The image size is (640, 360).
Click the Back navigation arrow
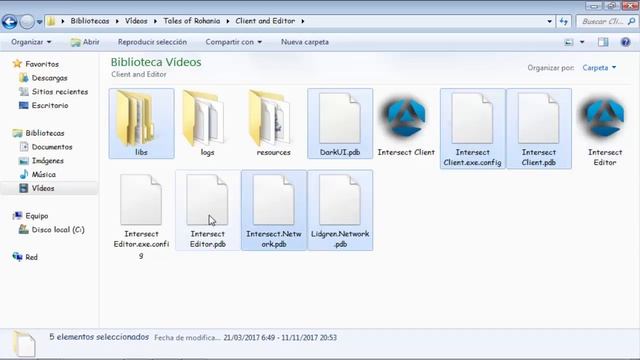coord(10,22)
